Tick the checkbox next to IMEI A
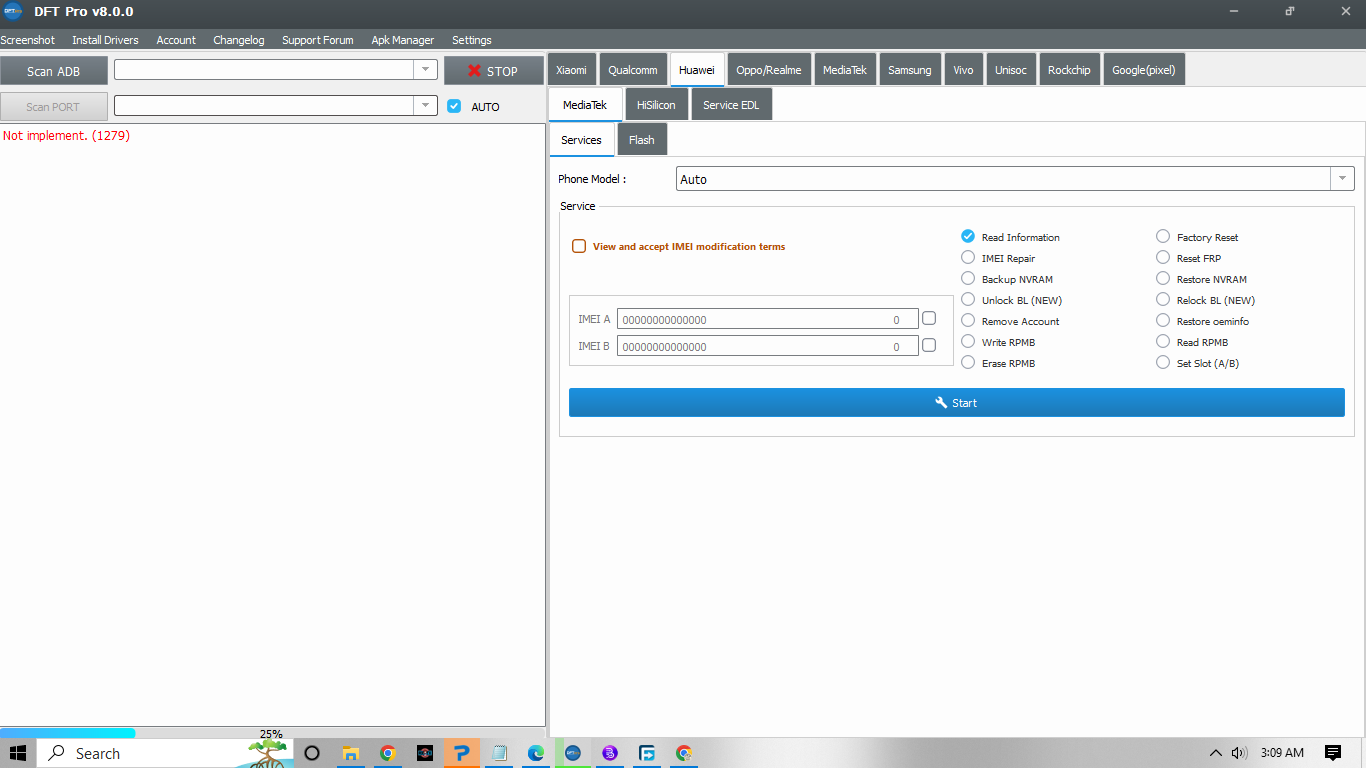The image size is (1366, 768). (x=929, y=318)
